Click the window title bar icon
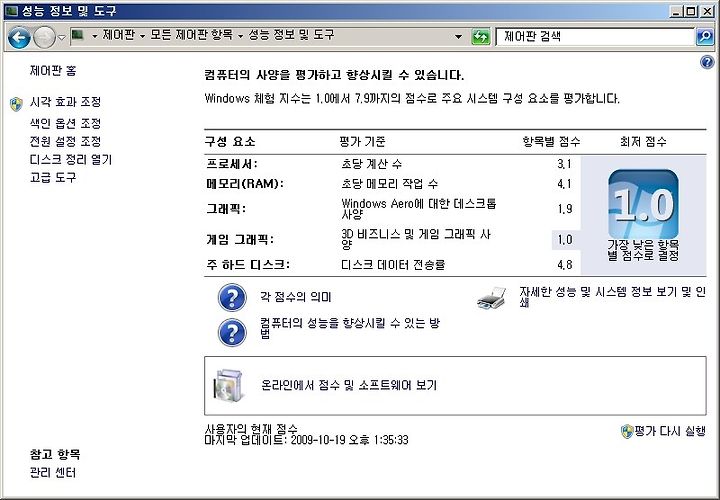The image size is (720, 500). coord(11,11)
